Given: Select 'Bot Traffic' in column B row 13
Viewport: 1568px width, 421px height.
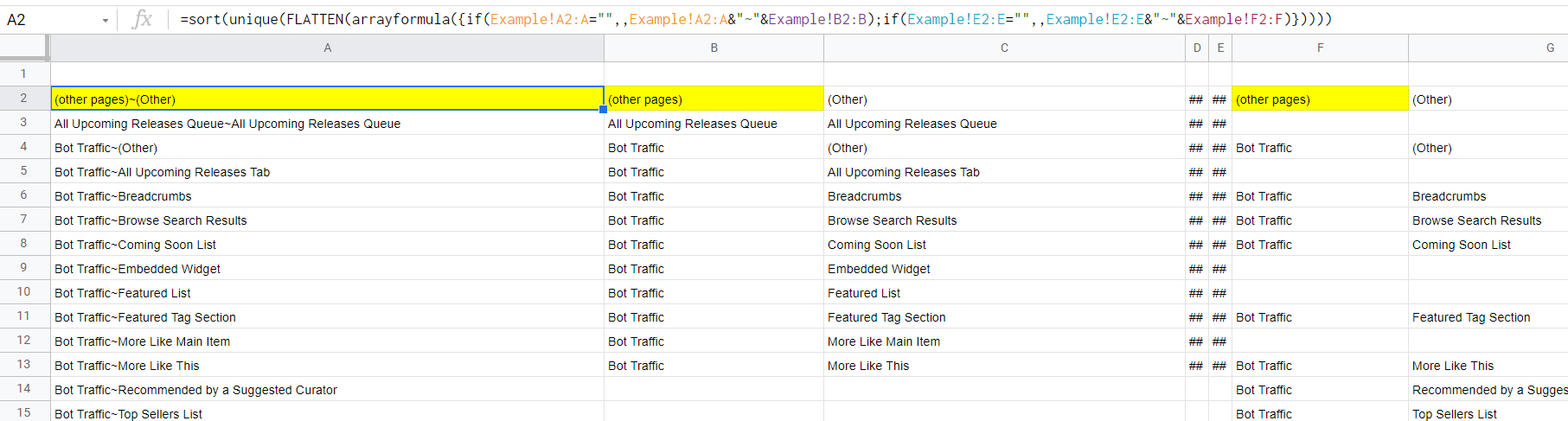Looking at the screenshot, I should [714, 365].
